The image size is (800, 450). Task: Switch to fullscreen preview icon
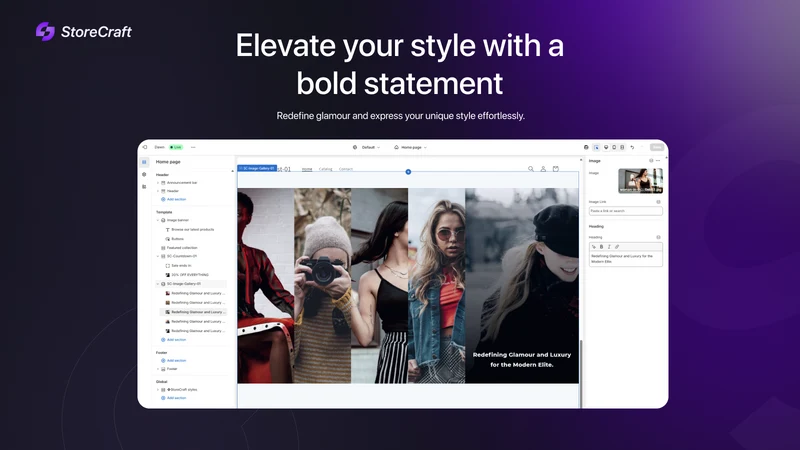[622, 147]
